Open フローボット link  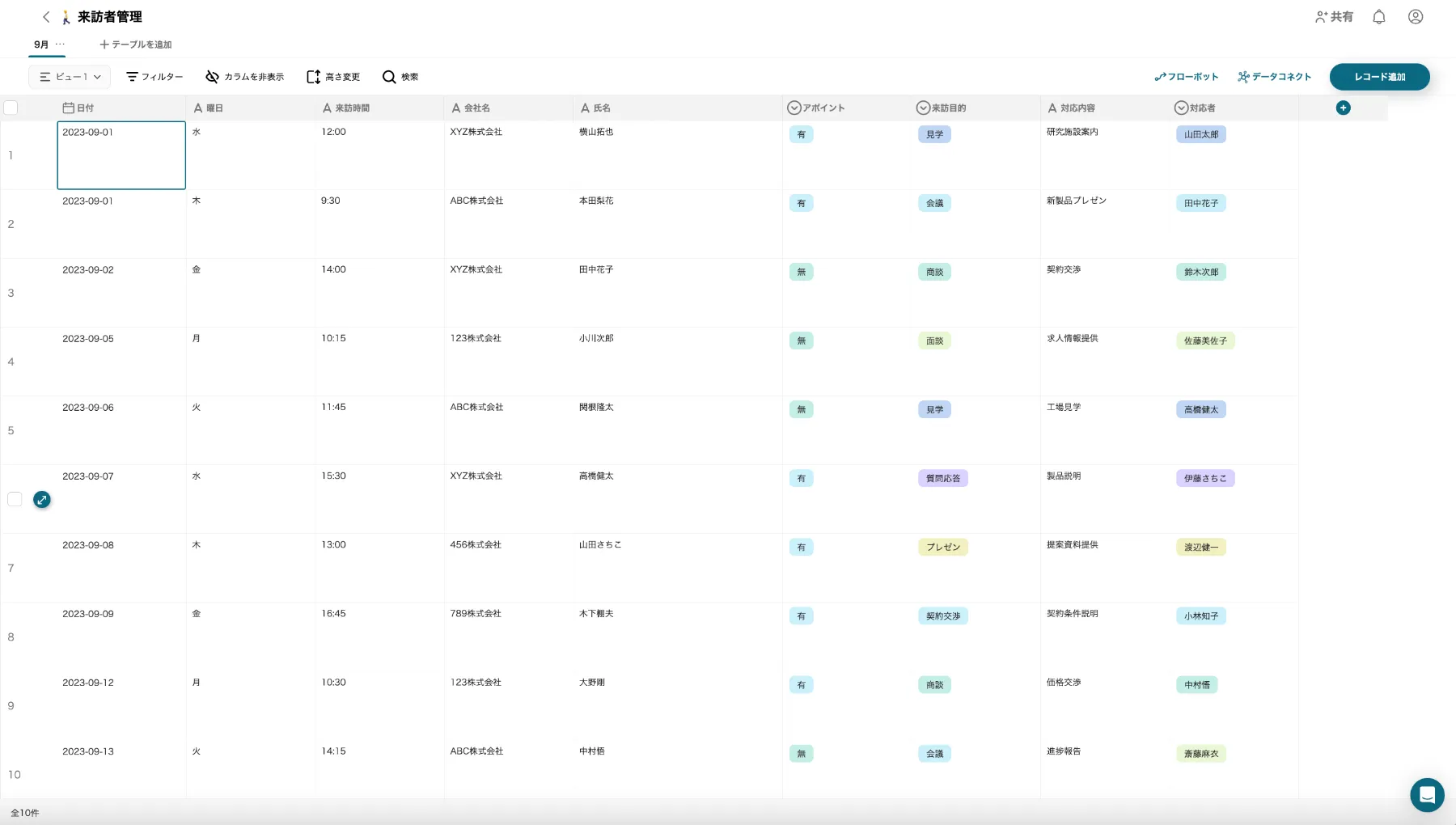click(1187, 77)
